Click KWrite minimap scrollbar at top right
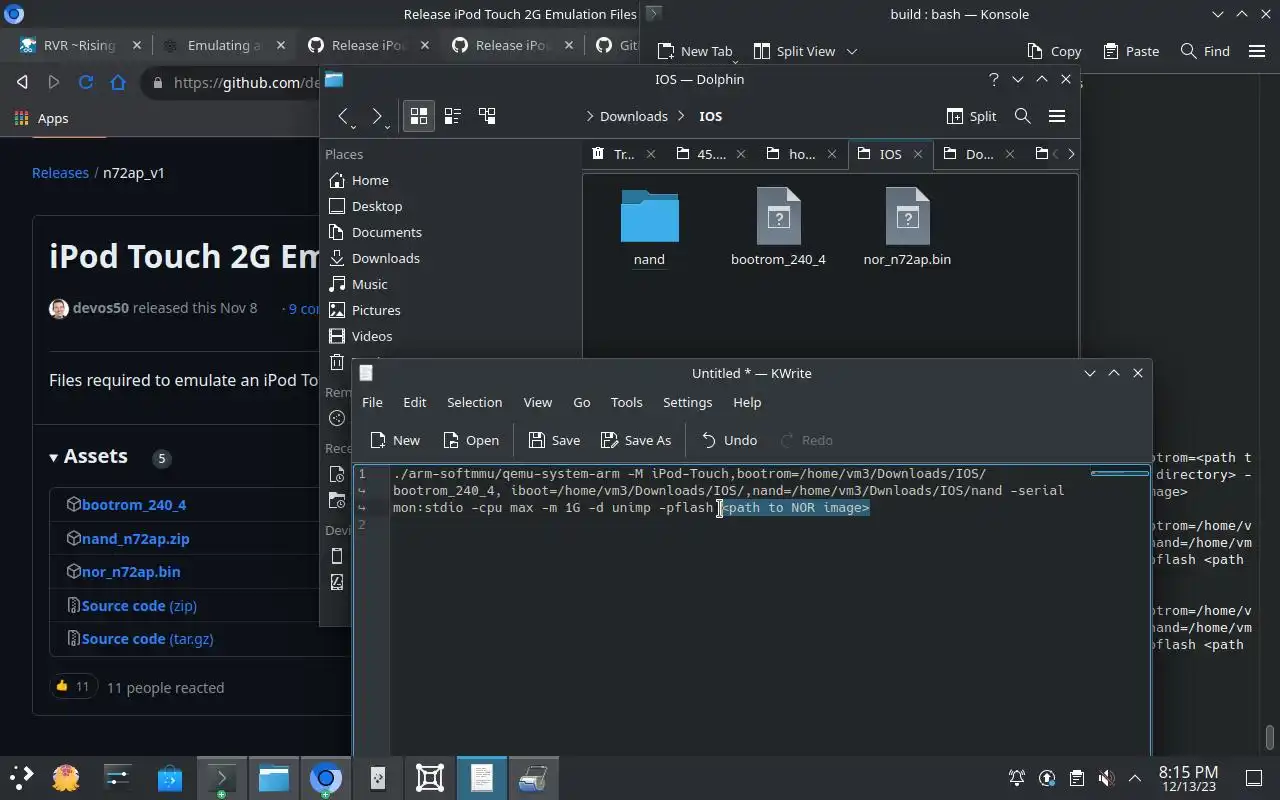 pos(1119,473)
